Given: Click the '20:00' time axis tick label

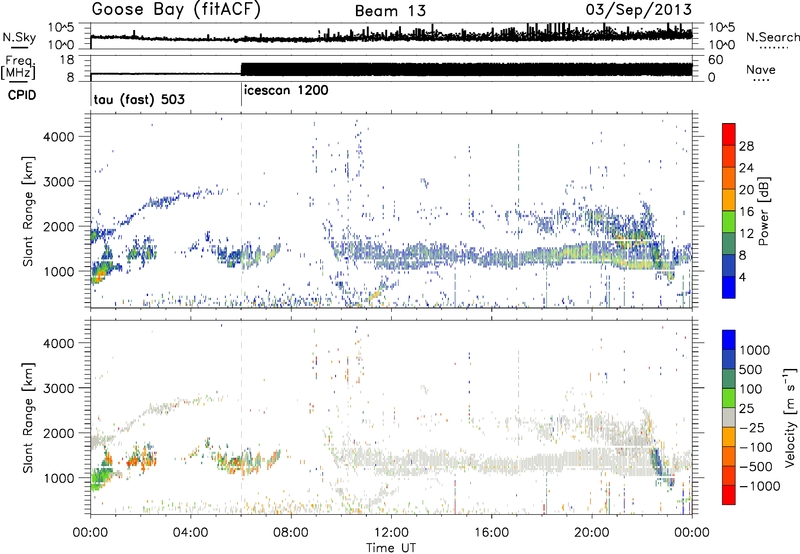Looking at the screenshot, I should pos(591,533).
